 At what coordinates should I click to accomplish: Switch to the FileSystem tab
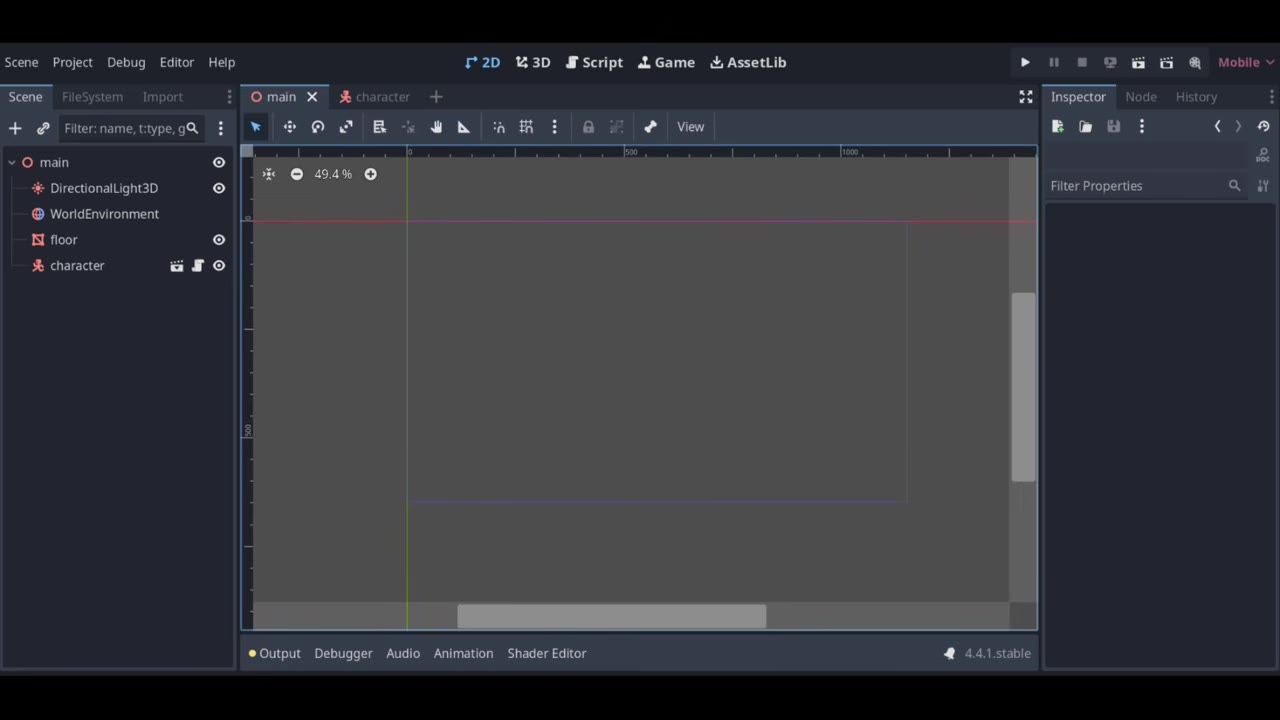[x=92, y=97]
